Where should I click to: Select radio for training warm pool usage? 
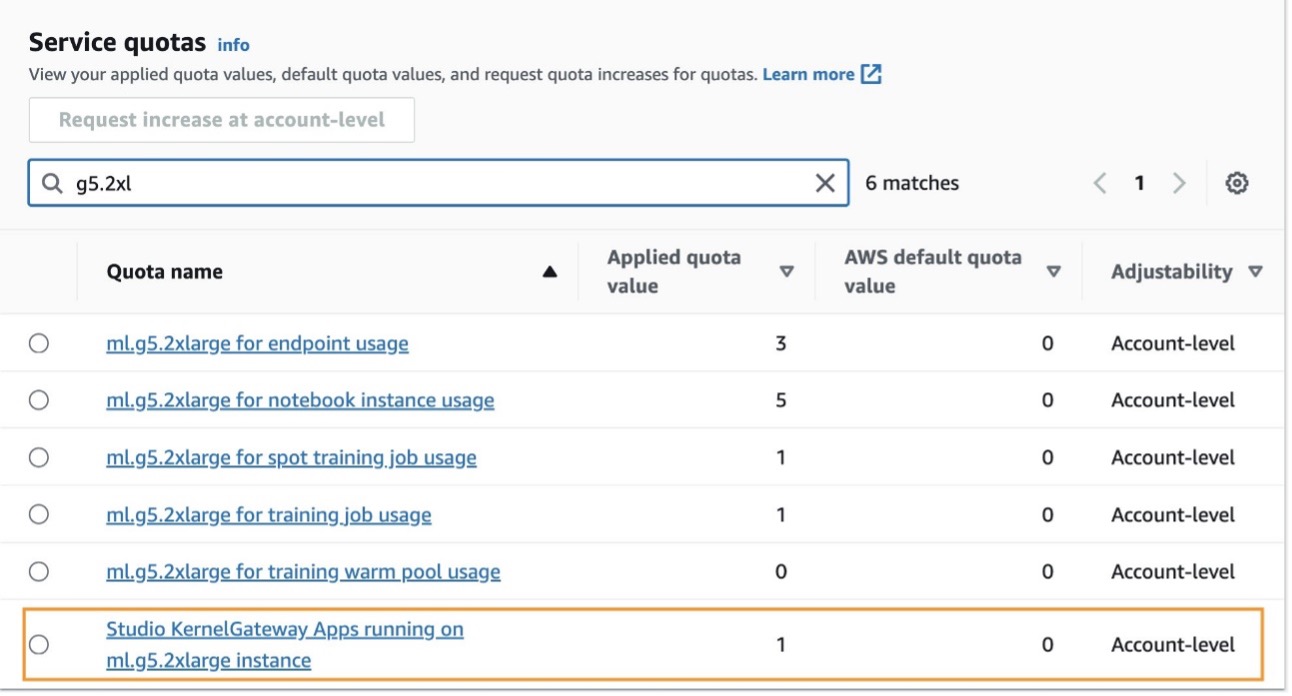(x=38, y=571)
